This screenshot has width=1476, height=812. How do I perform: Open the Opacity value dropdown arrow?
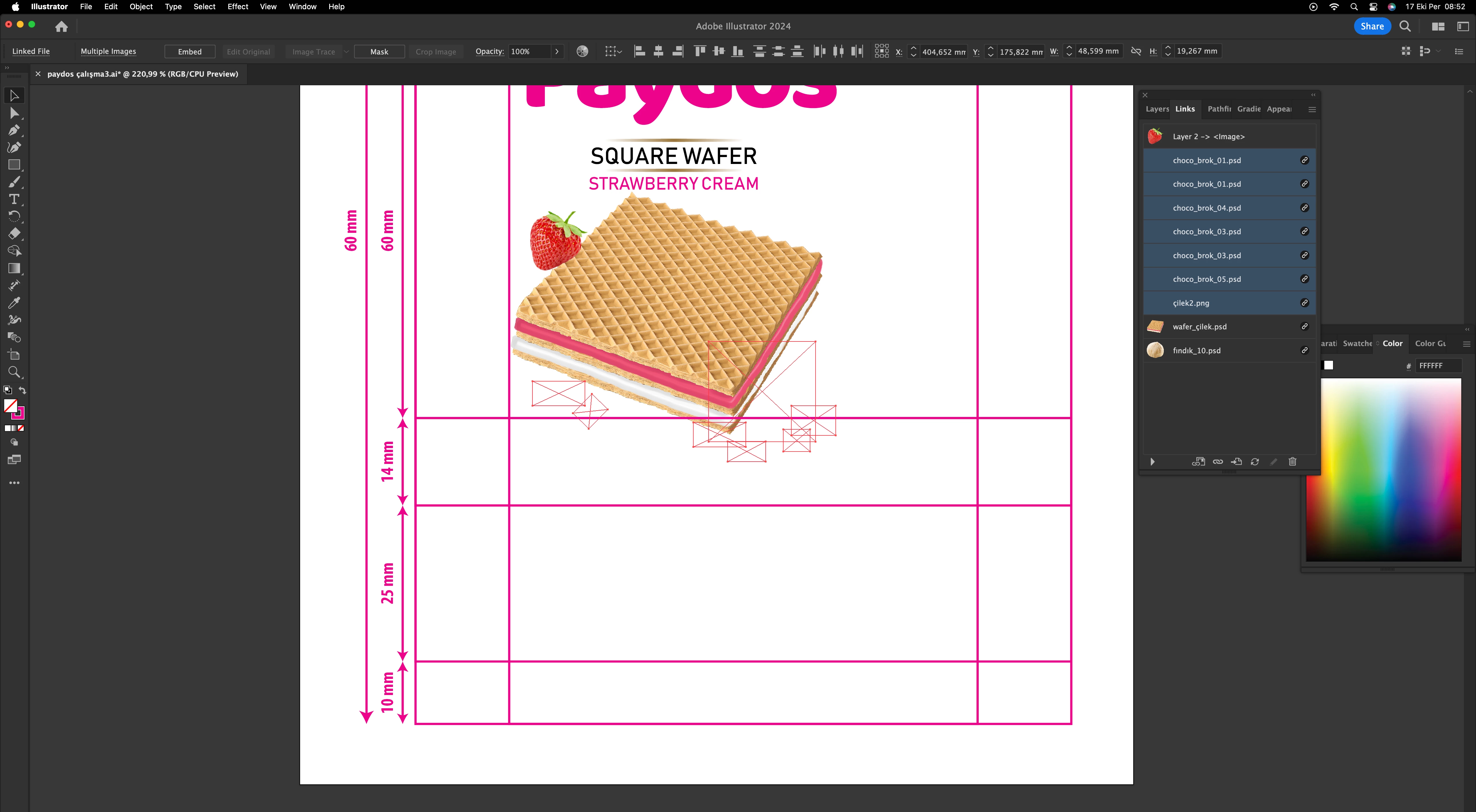pyautogui.click(x=556, y=52)
